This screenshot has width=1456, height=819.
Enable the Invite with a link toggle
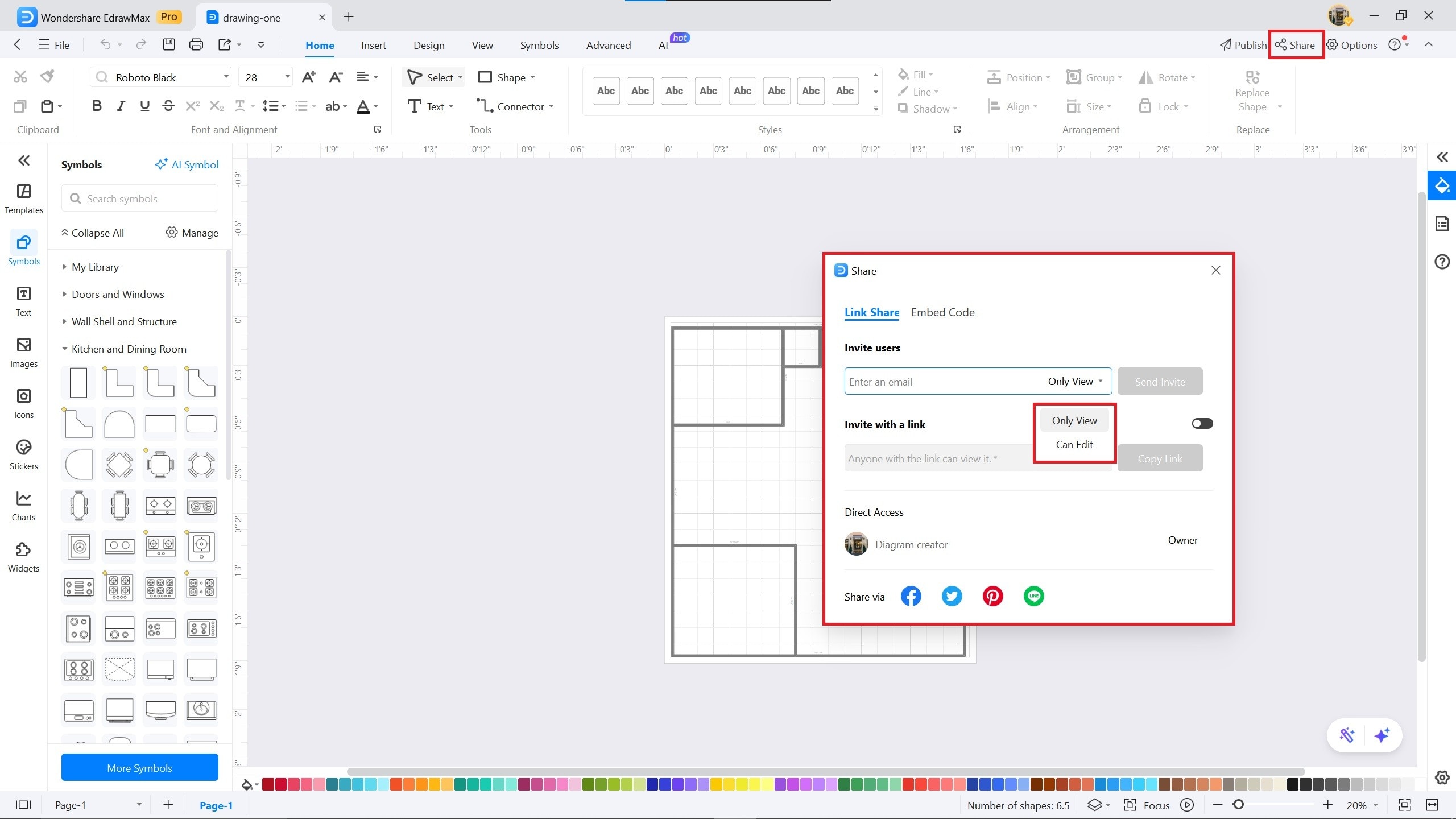pos(1202,423)
